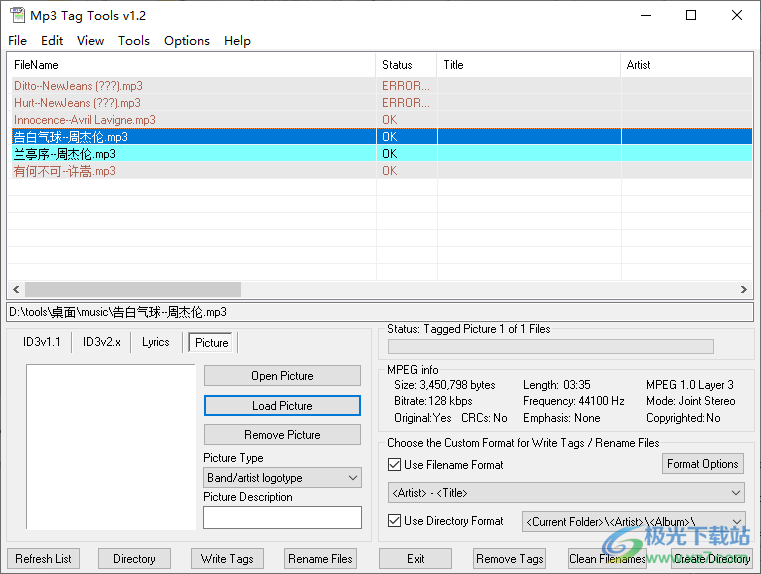
Task: Maximize the Mp3 Tag Tools window
Action: 691,15
